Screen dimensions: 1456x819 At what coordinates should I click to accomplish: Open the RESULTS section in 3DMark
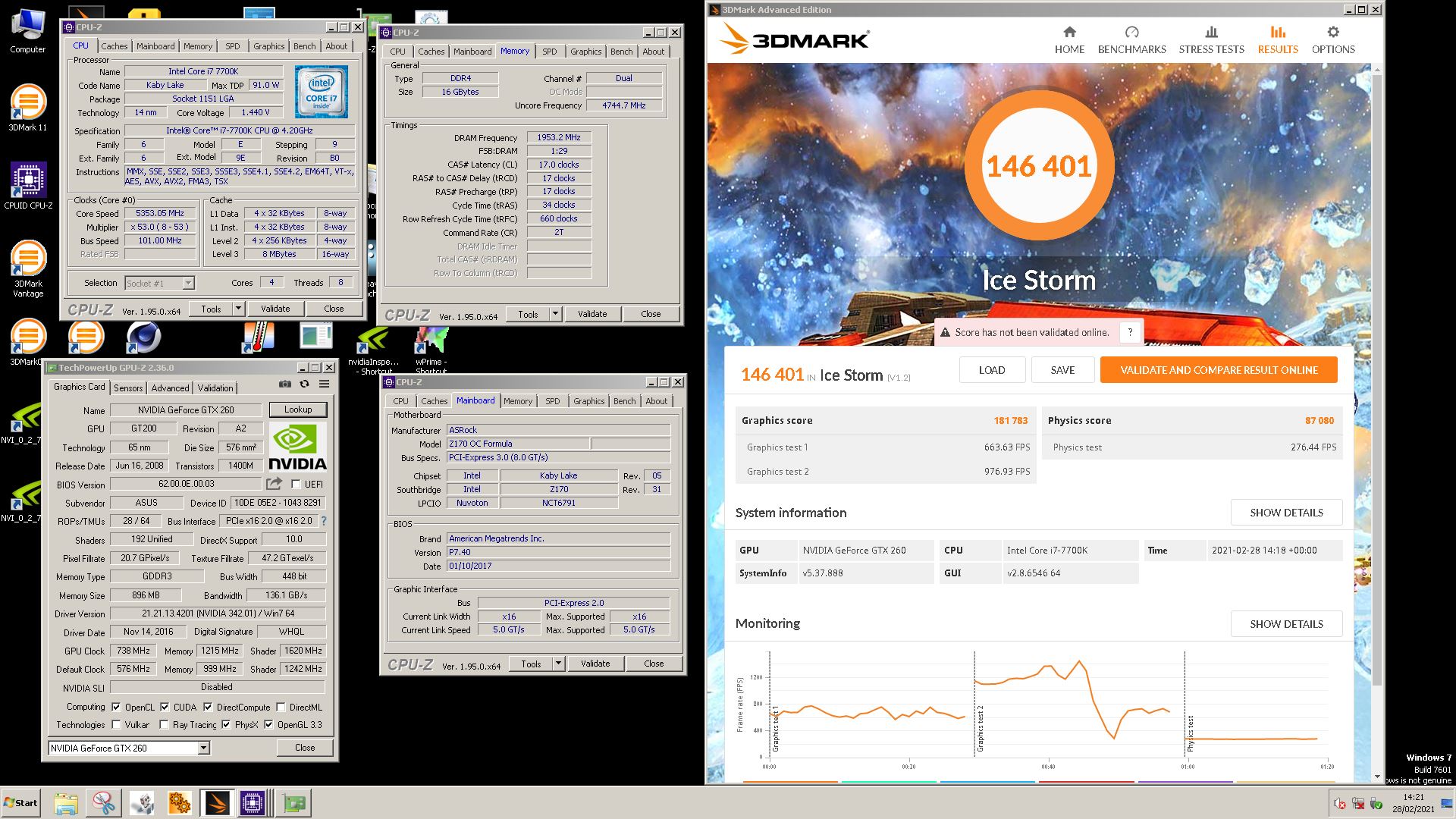tap(1278, 40)
